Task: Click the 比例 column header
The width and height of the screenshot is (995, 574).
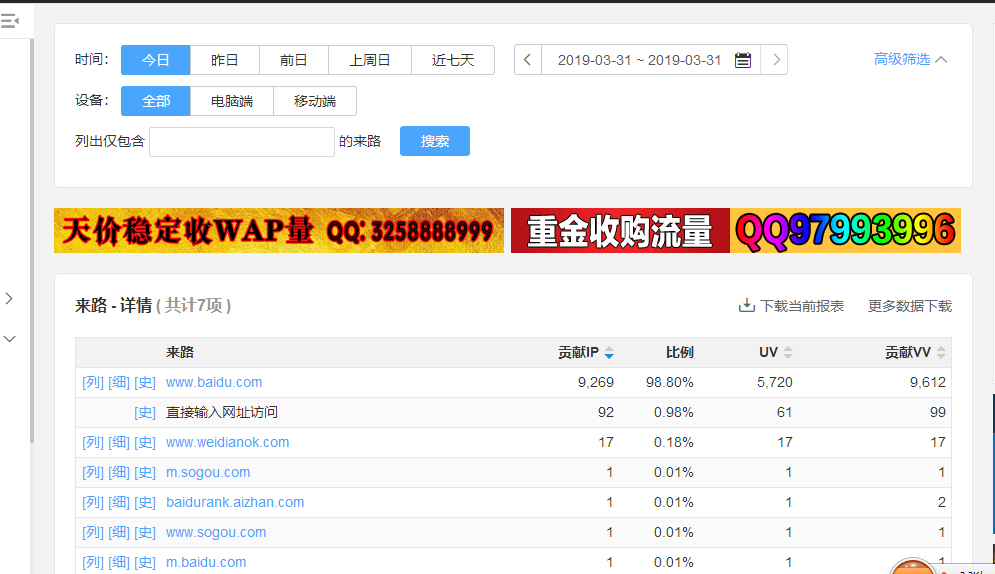Action: [x=680, y=353]
